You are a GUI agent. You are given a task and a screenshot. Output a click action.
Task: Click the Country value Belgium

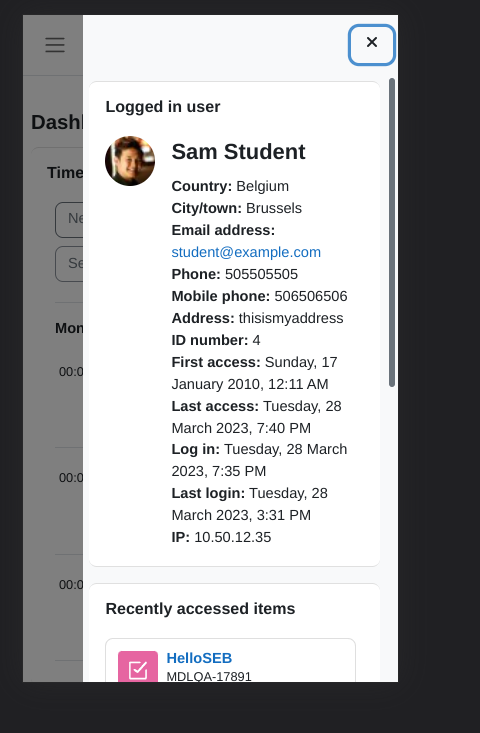[x=263, y=186]
